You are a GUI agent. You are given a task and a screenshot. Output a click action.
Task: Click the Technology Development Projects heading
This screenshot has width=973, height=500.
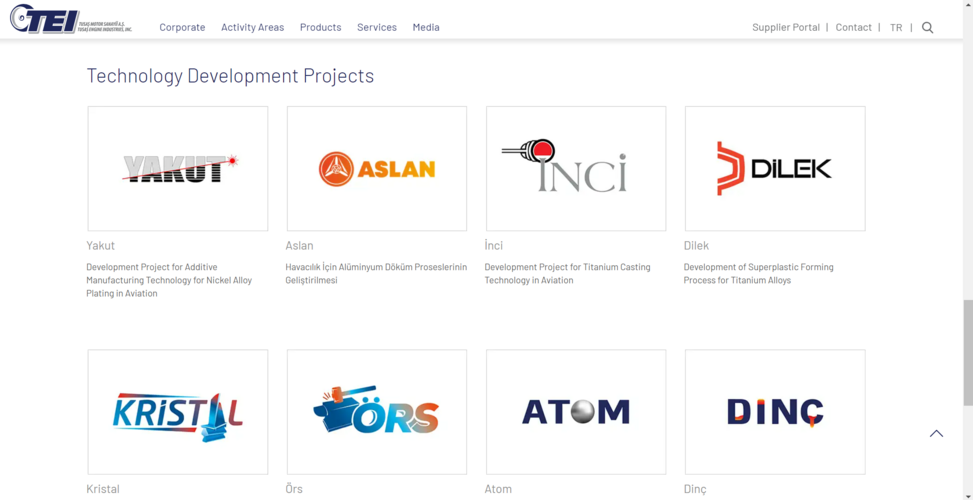click(x=230, y=76)
